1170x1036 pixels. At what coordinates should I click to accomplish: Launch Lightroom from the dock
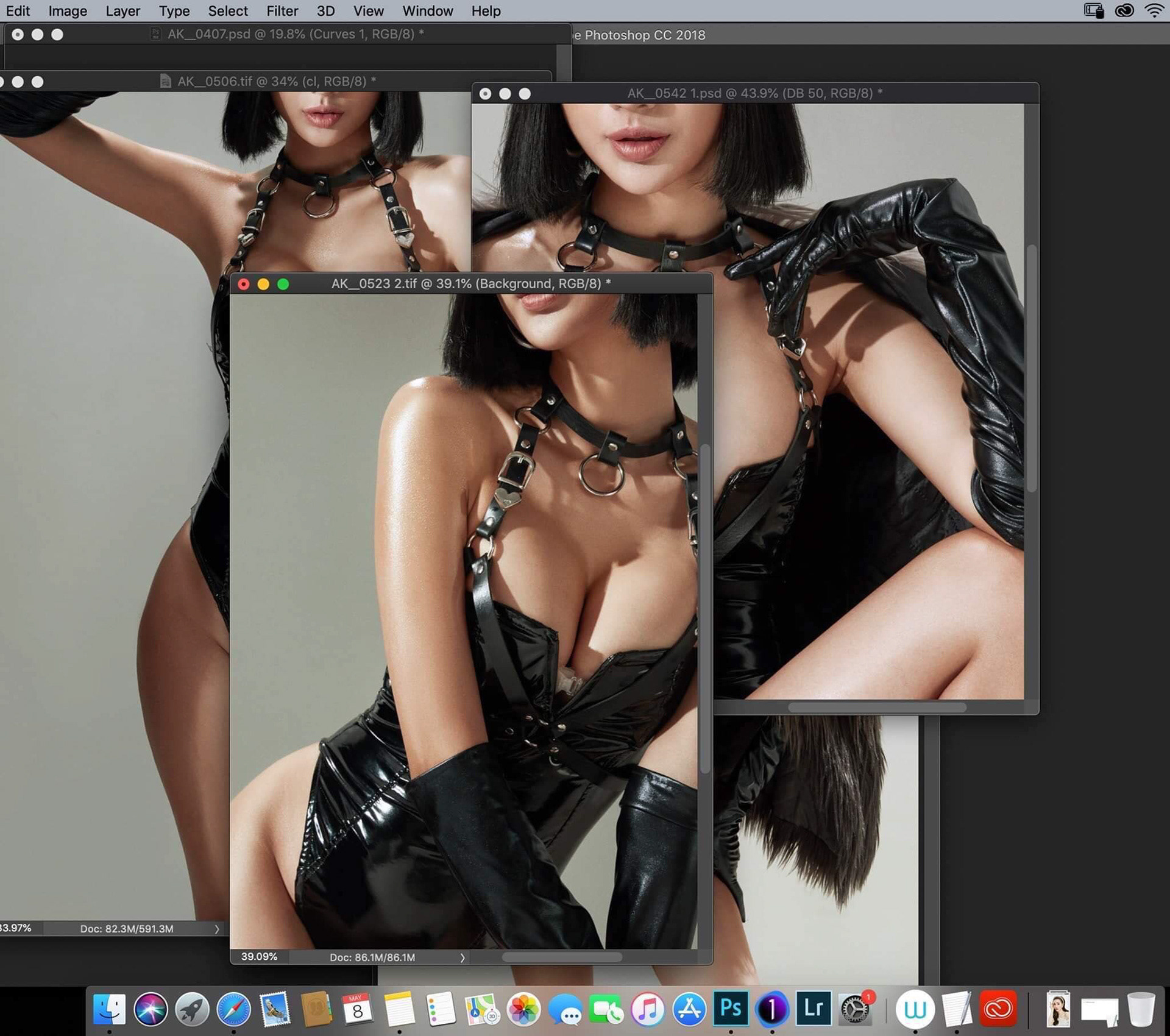813,1009
